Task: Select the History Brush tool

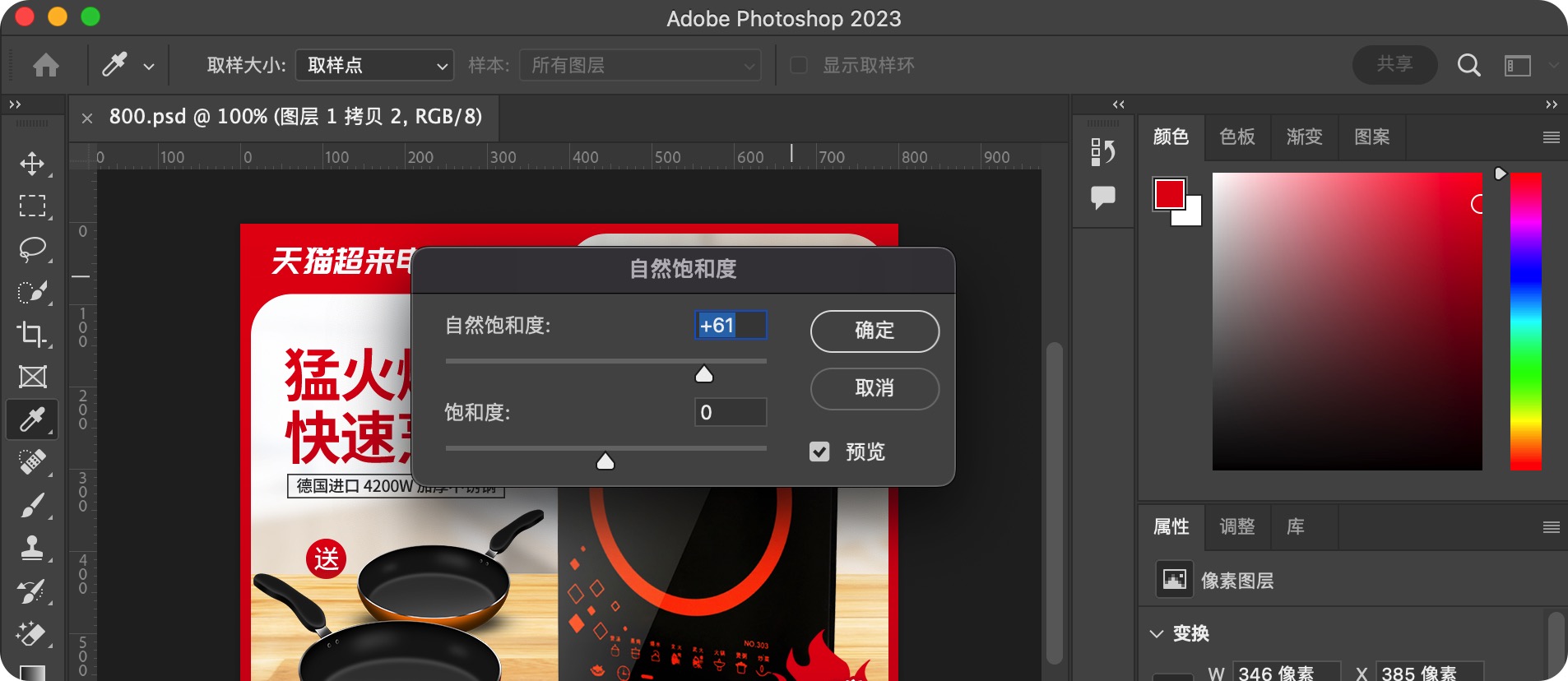Action: 32,591
